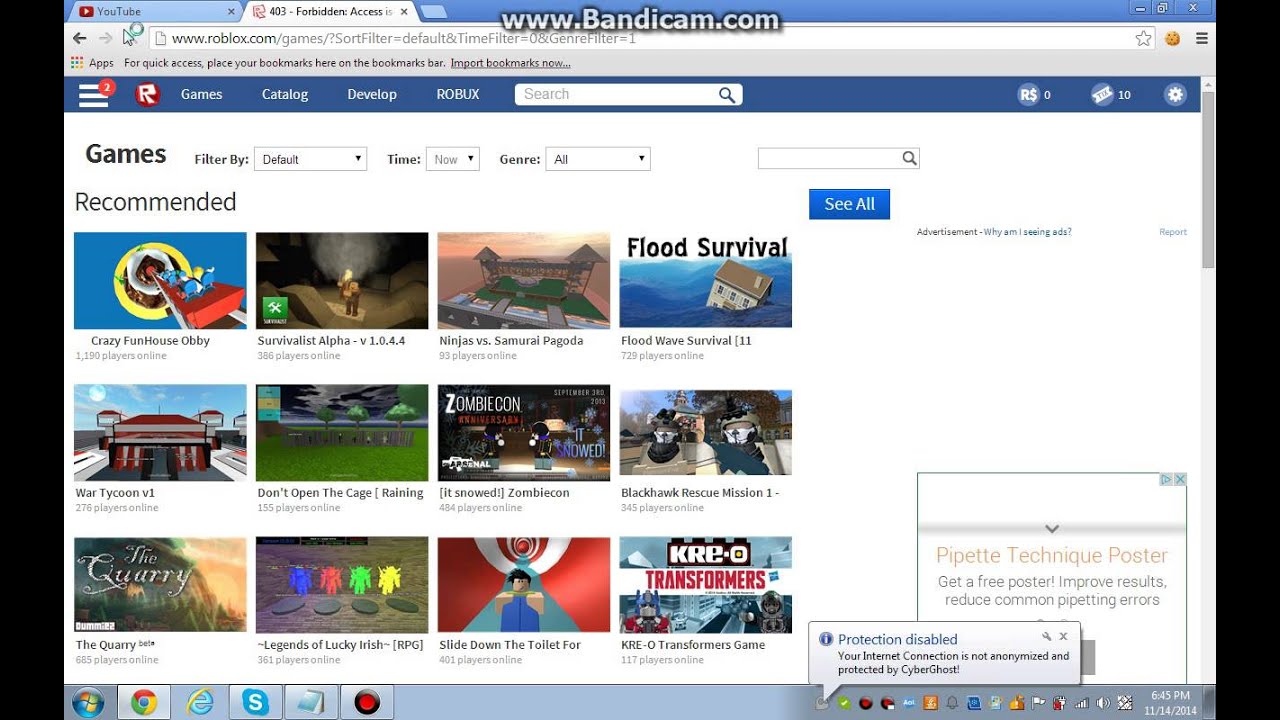1280x720 pixels.
Task: Click the Import bookmarks now link
Action: point(510,63)
